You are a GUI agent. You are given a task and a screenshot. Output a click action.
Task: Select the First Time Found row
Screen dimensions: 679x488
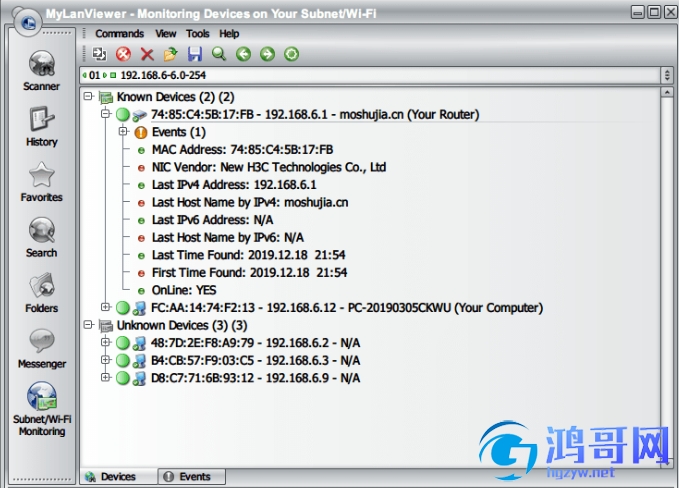(x=249, y=273)
